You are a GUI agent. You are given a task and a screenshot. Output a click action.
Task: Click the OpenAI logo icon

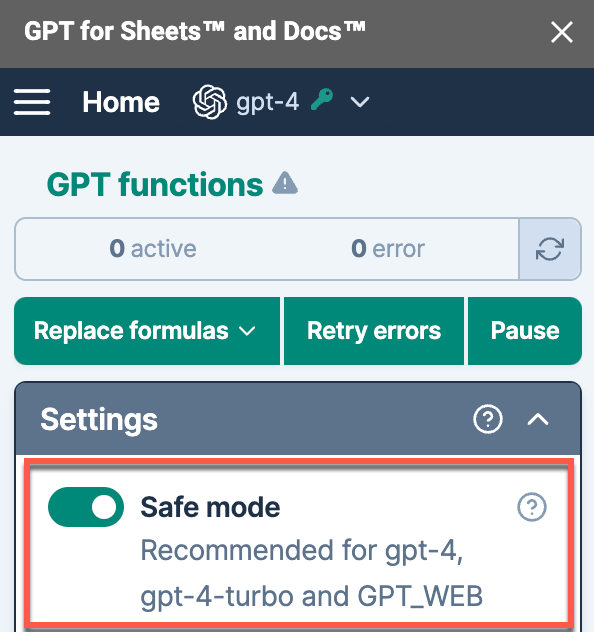point(210,102)
